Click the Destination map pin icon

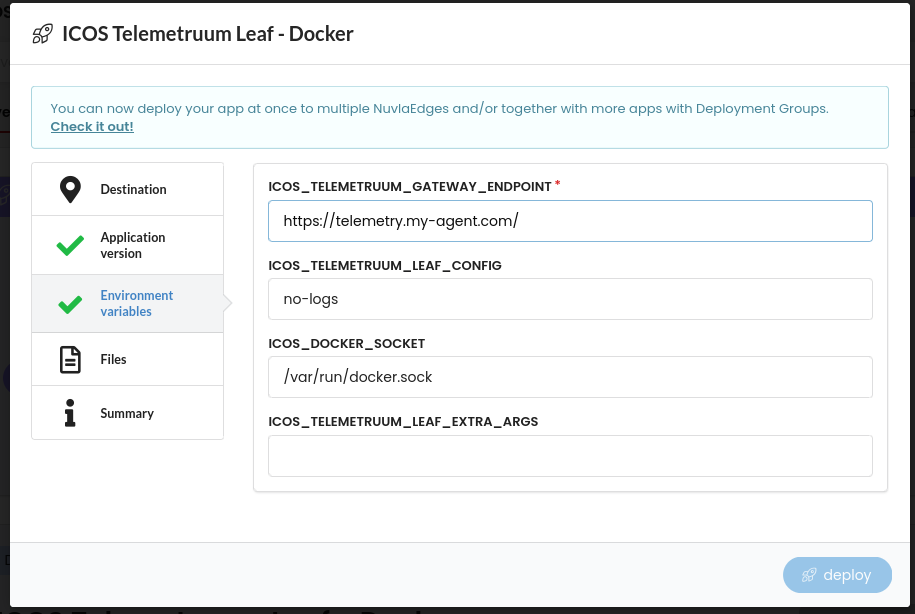pos(70,190)
